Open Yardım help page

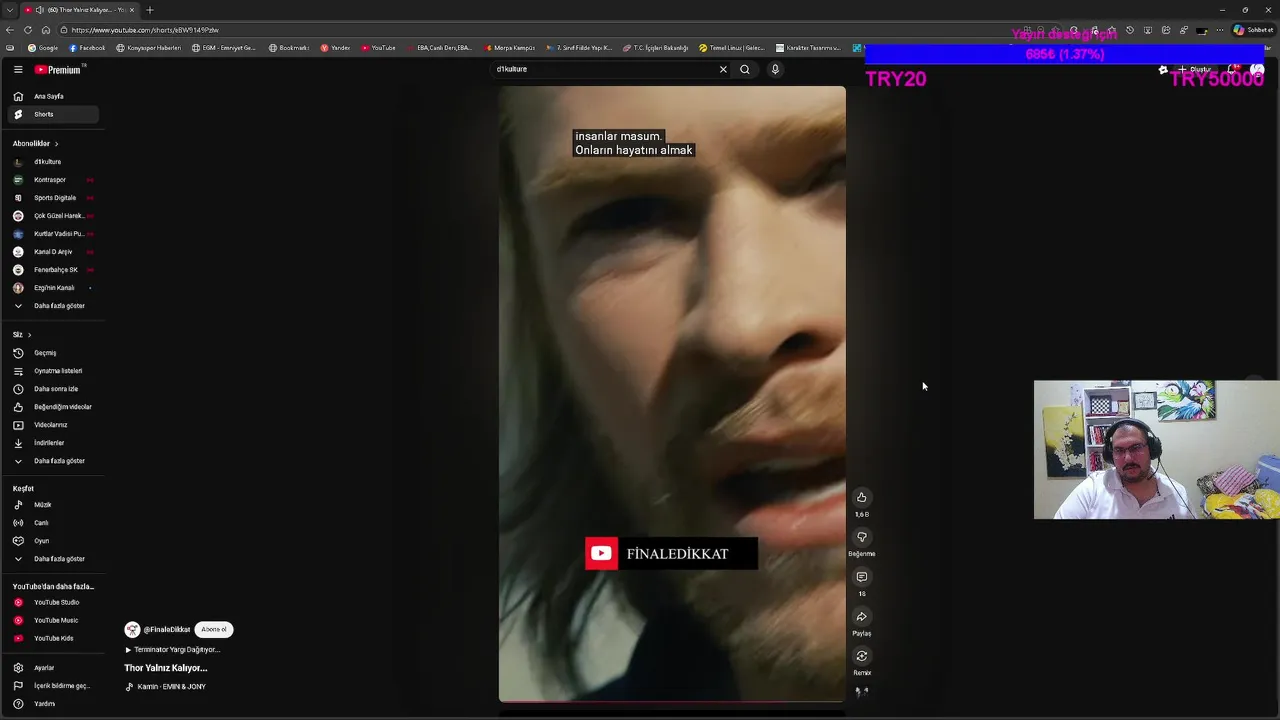(53, 703)
